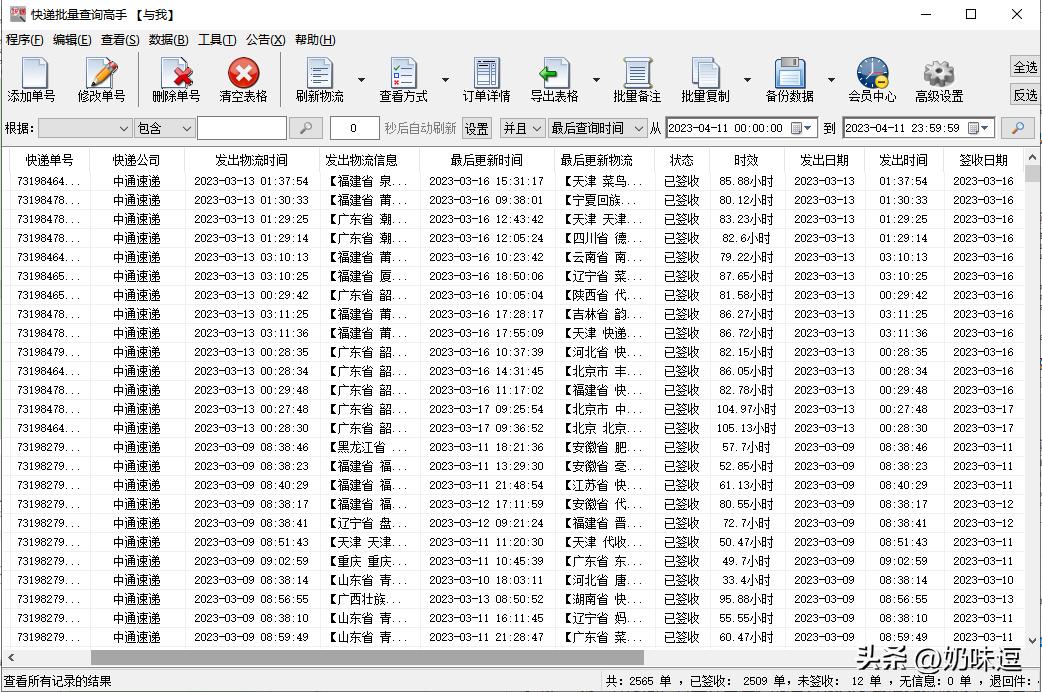Click the 删除单号 delete number icon
The image size is (1042, 692).
177,78
